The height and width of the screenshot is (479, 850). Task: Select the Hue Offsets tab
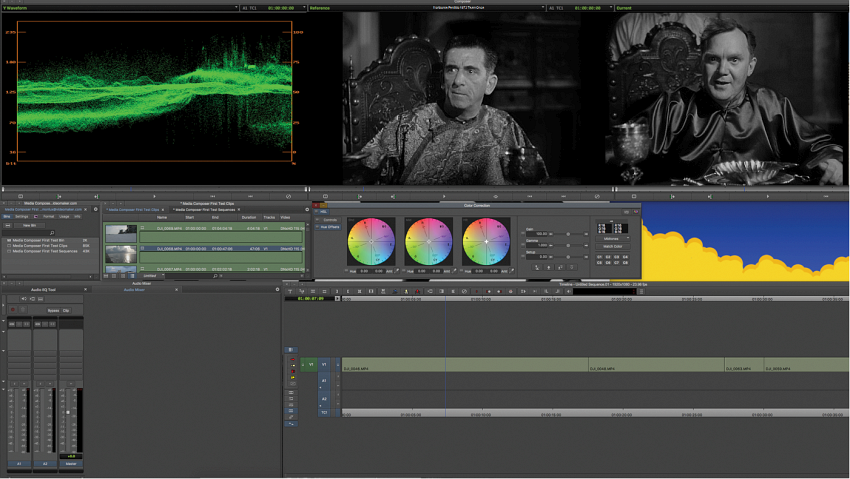pos(330,227)
